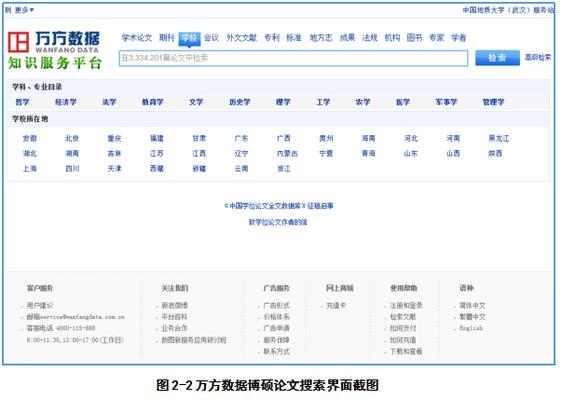Select the 期刊 tab
The image size is (562, 400).
[166, 38]
